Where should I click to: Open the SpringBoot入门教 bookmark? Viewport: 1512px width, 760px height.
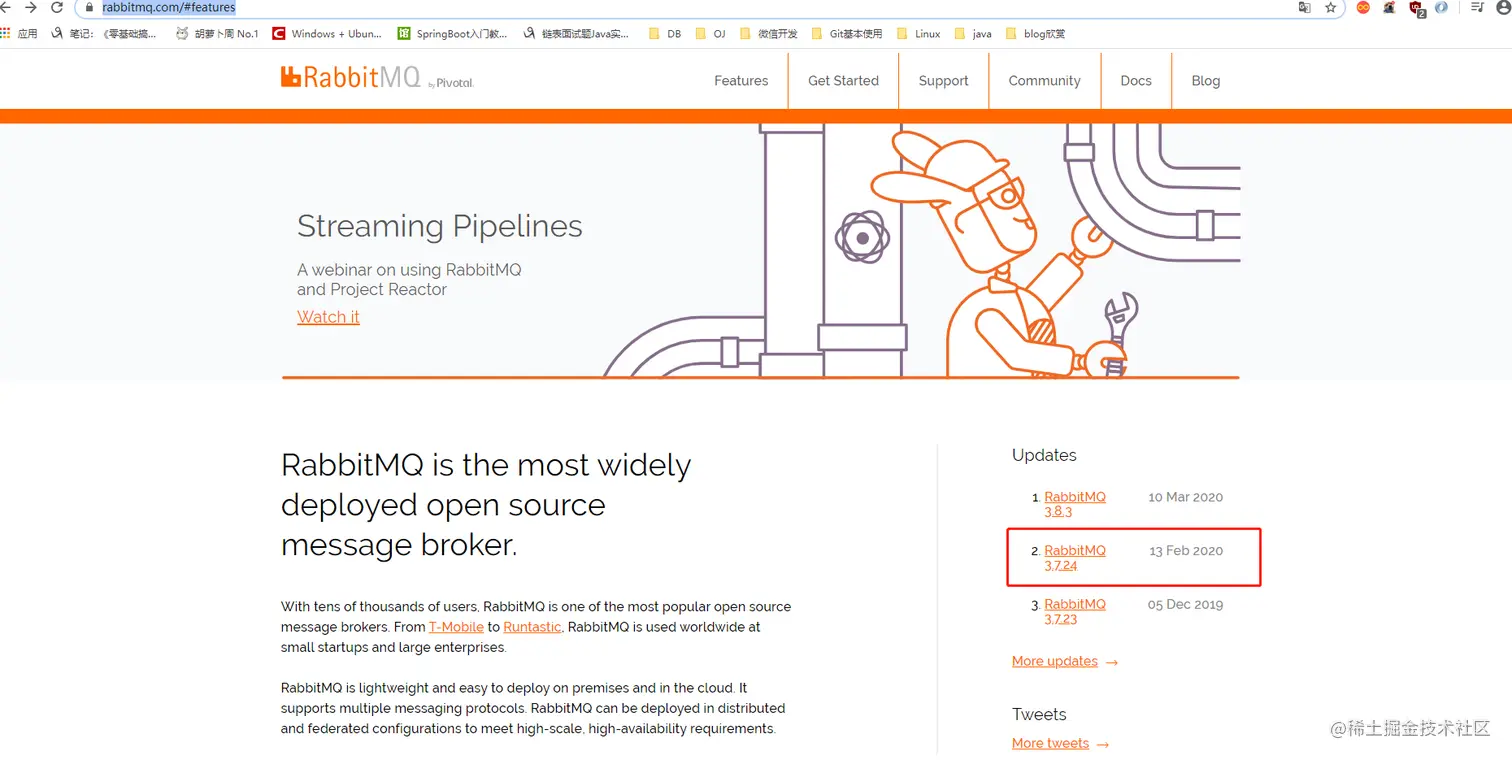click(453, 33)
